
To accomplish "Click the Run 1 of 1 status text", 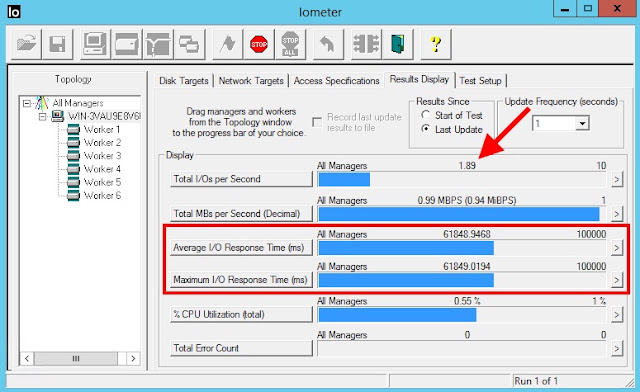I will 536,381.
